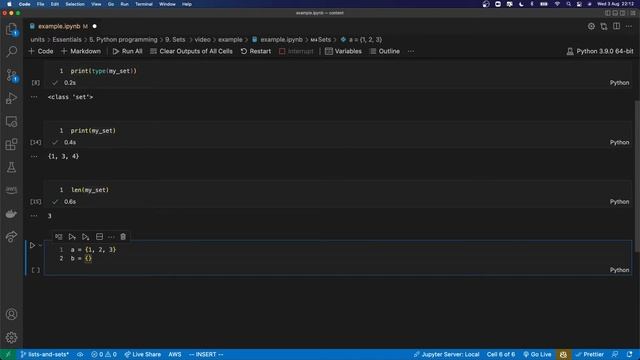This screenshot has height=360, width=640.
Task: Open errors and warnings count in status bar
Action: point(104,354)
